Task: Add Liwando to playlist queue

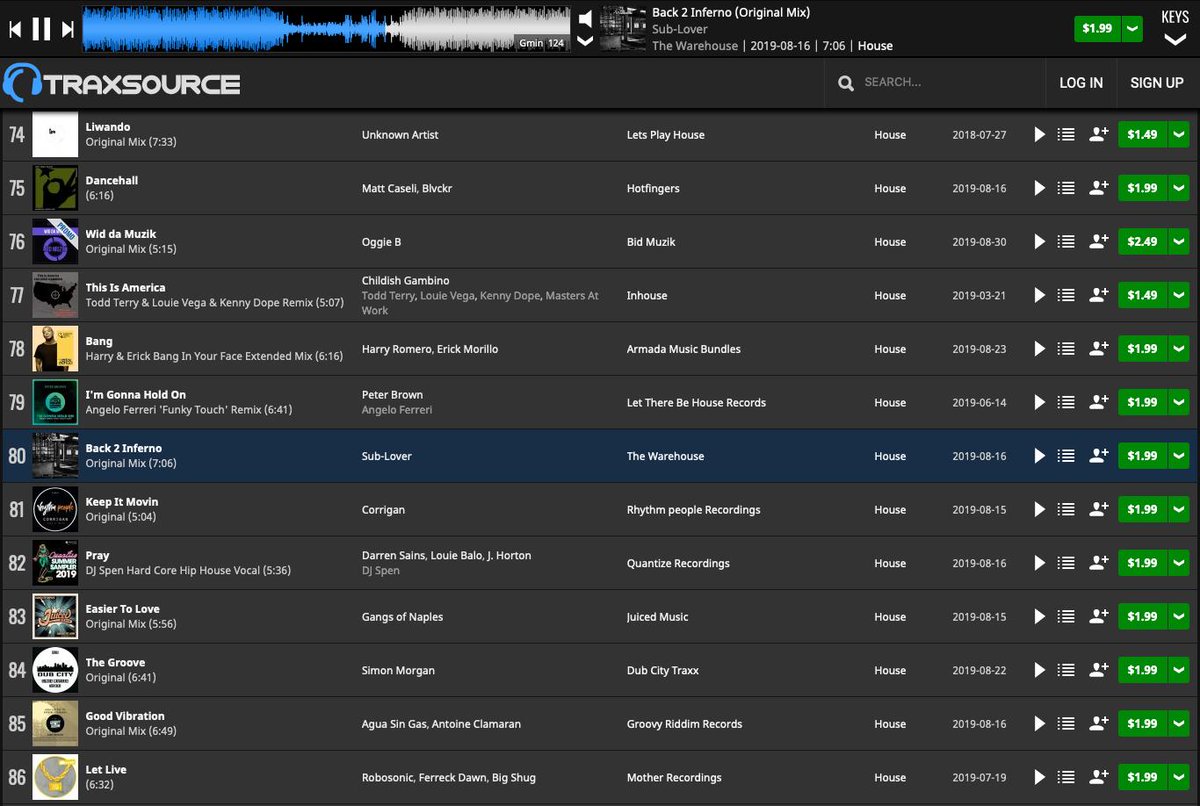Action: [x=1066, y=134]
